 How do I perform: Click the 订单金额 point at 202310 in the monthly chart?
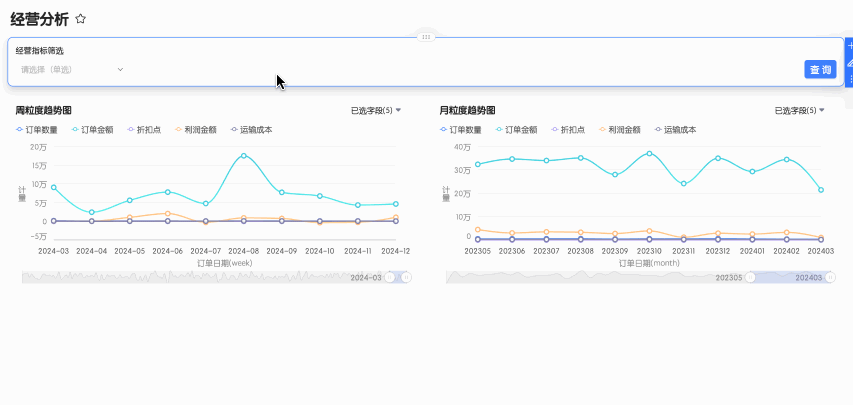pyautogui.click(x=649, y=154)
